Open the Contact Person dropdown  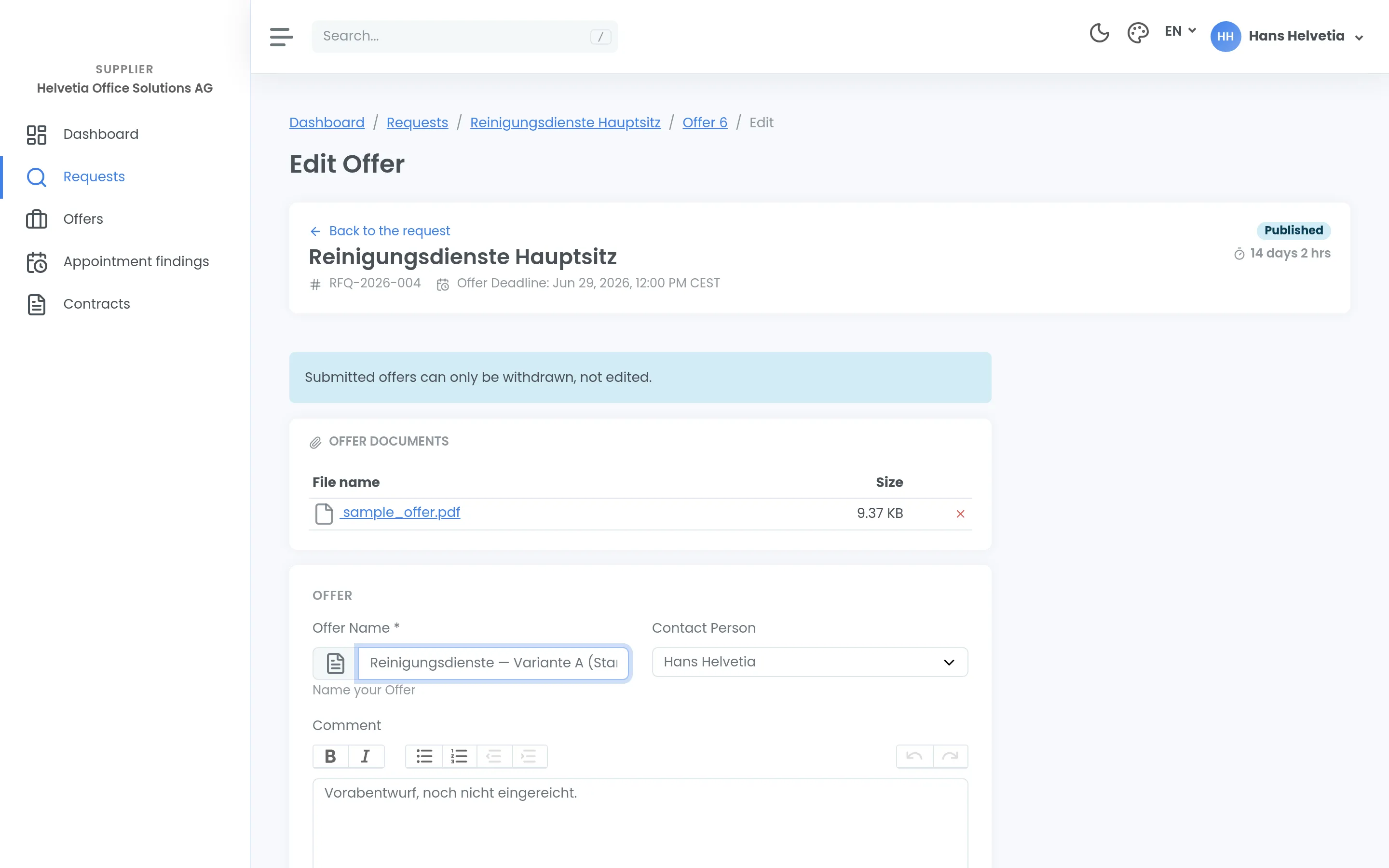tap(809, 662)
